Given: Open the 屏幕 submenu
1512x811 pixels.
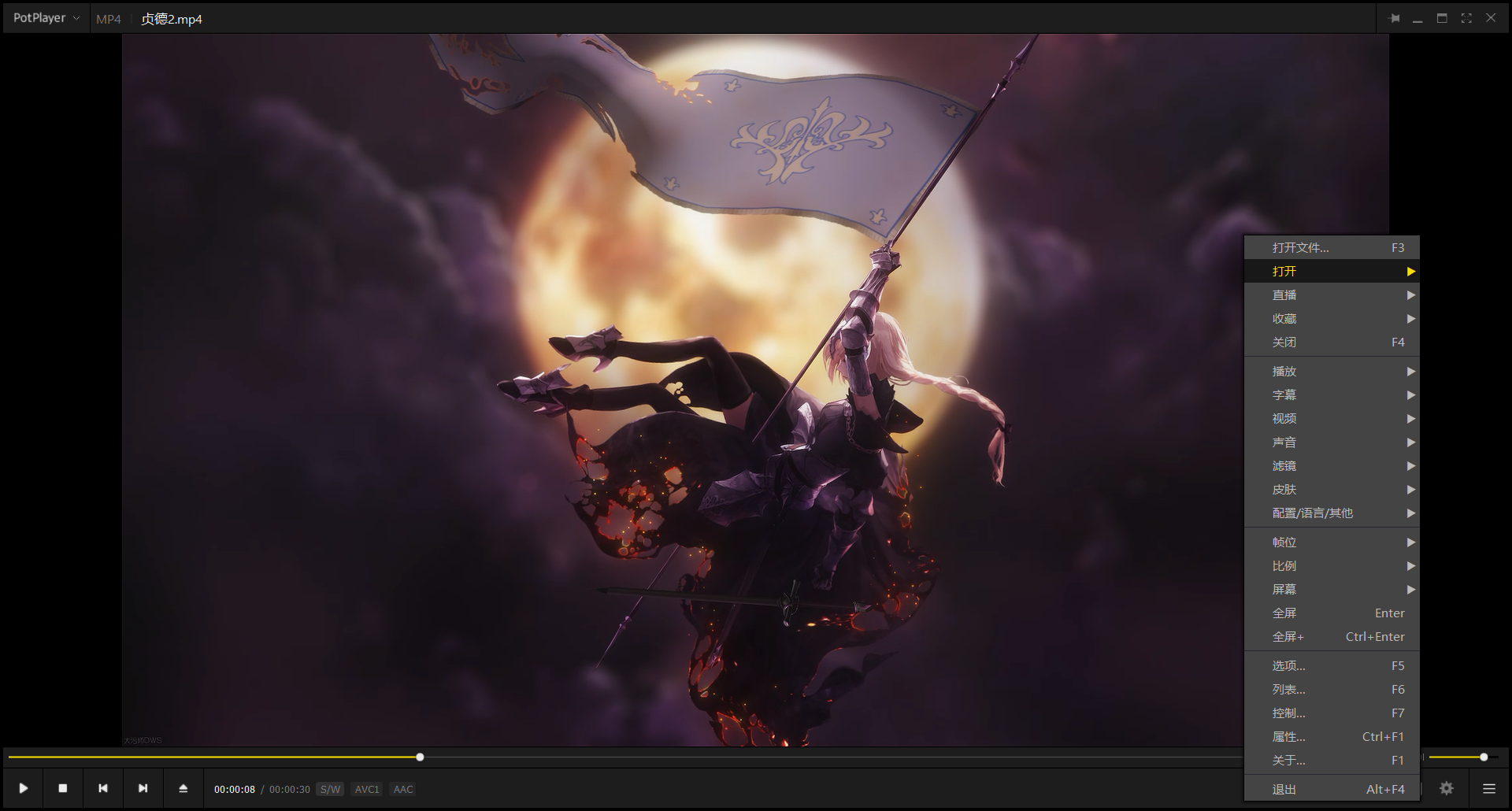Looking at the screenshot, I should coord(1332,589).
